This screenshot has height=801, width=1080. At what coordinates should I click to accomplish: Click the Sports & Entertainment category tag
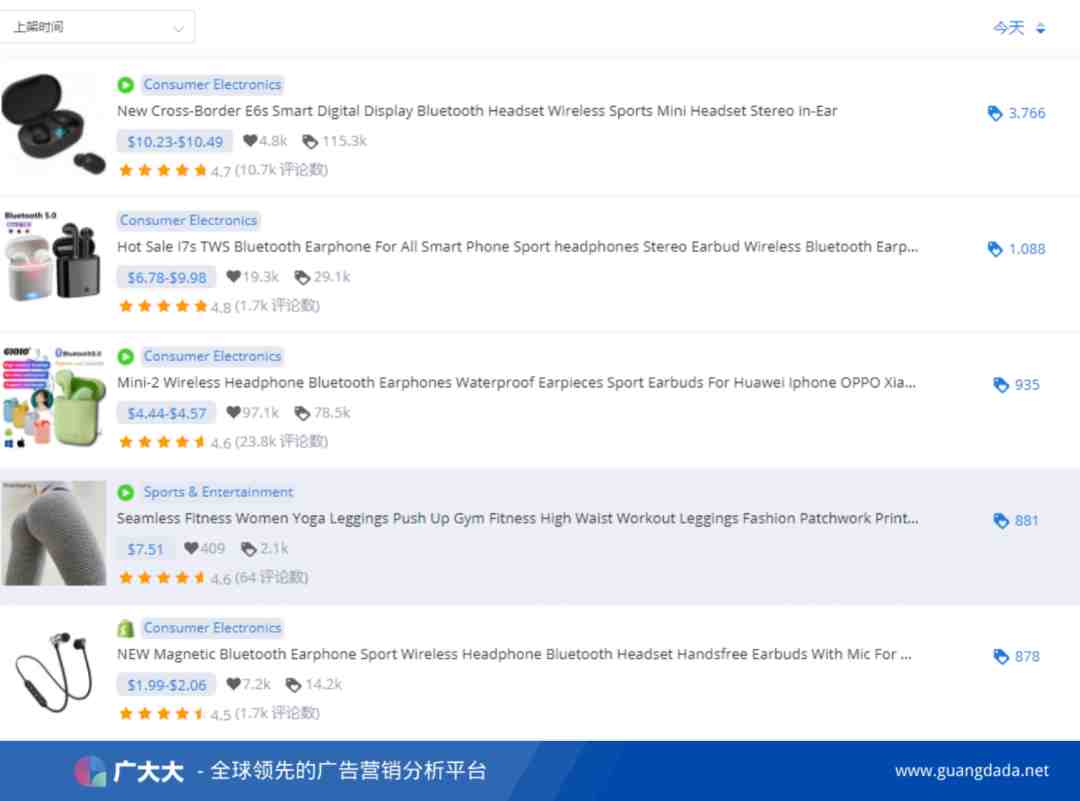(x=218, y=492)
